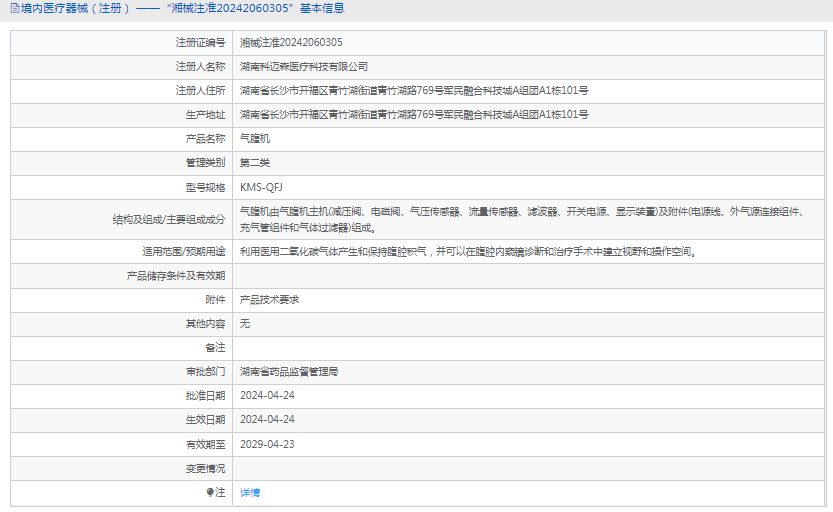833x512 pixels.
Task: Click the 管理类别 label
Action: tap(206, 163)
